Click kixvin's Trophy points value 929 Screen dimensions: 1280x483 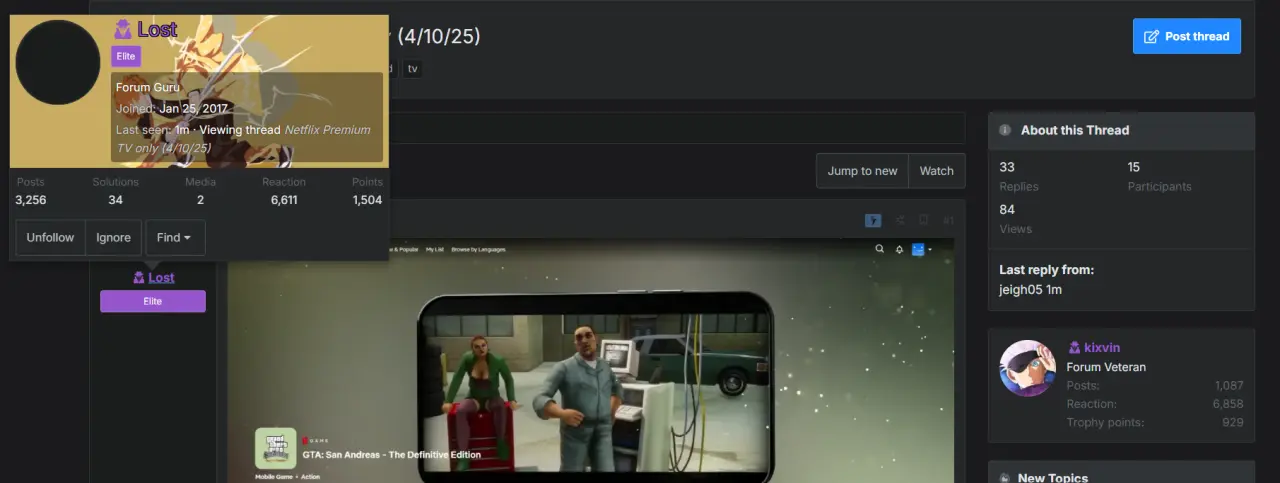pyautogui.click(x=1233, y=423)
